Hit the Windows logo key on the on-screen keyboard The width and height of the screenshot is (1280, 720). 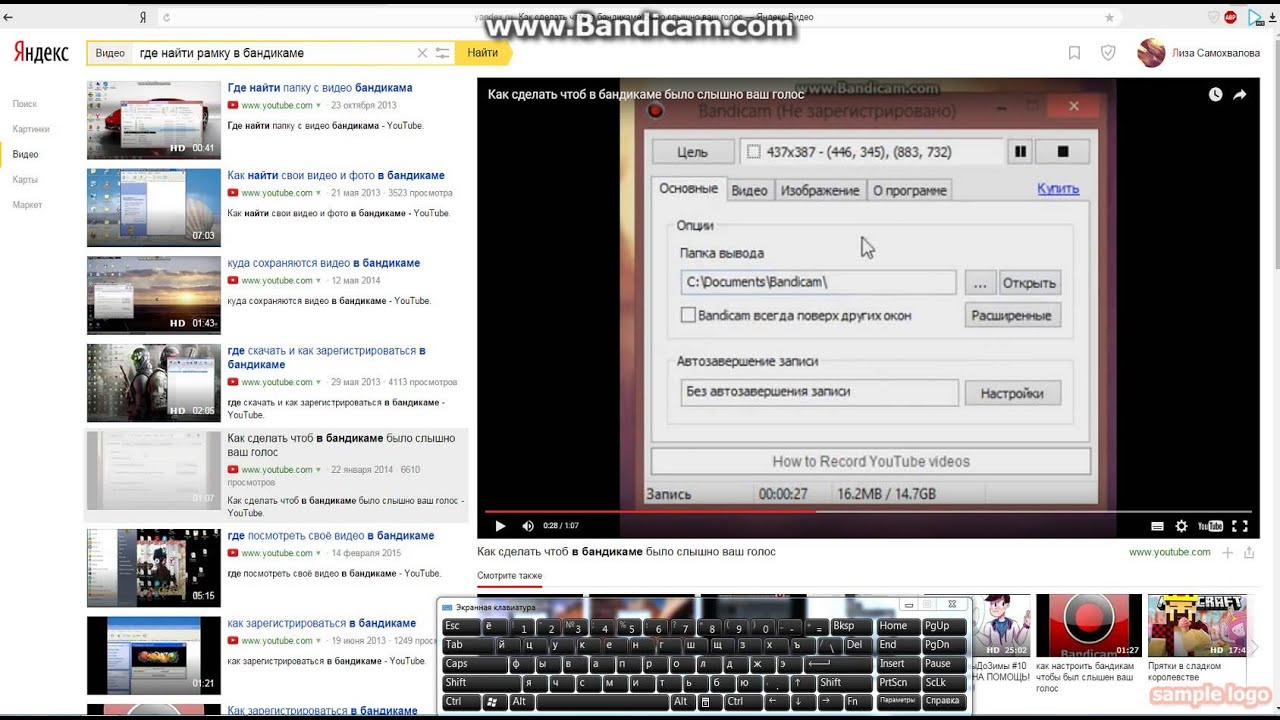(x=492, y=702)
